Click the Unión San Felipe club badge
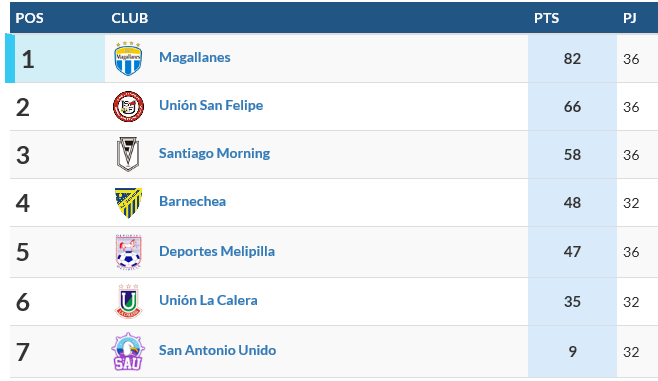This screenshot has width=658, height=381. (x=128, y=107)
